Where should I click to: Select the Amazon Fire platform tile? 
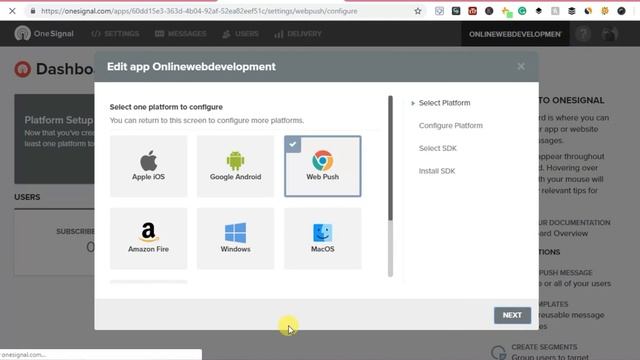149,238
